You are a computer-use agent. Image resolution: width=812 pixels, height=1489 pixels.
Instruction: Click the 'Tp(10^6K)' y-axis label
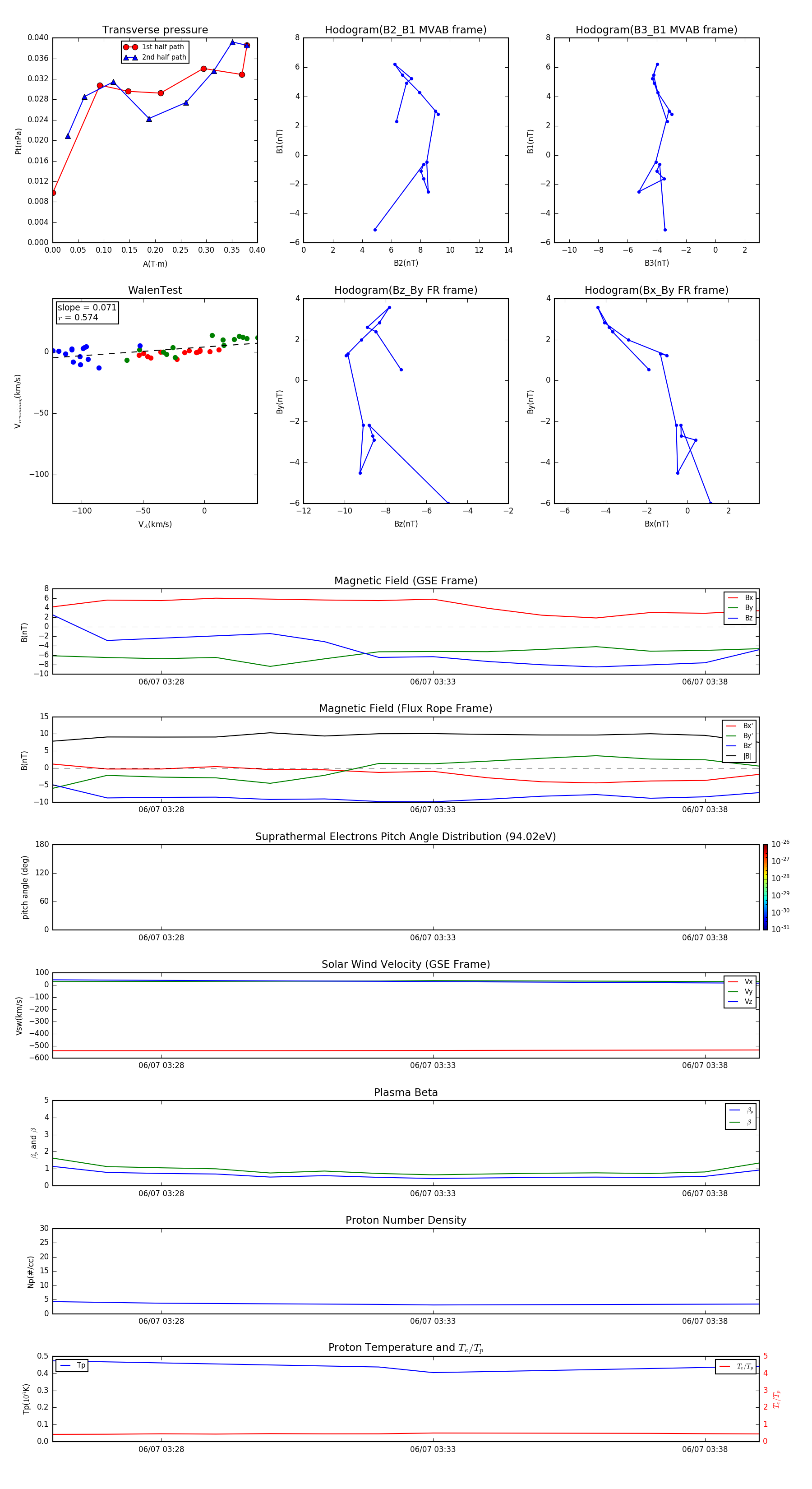(x=26, y=1399)
